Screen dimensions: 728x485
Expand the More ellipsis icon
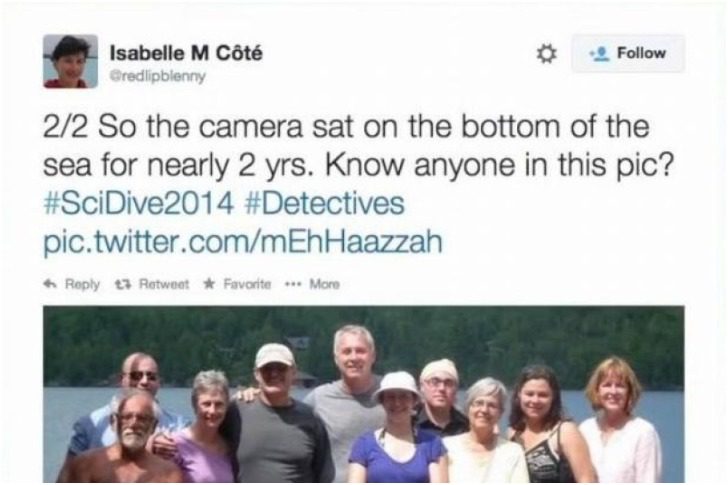point(293,284)
